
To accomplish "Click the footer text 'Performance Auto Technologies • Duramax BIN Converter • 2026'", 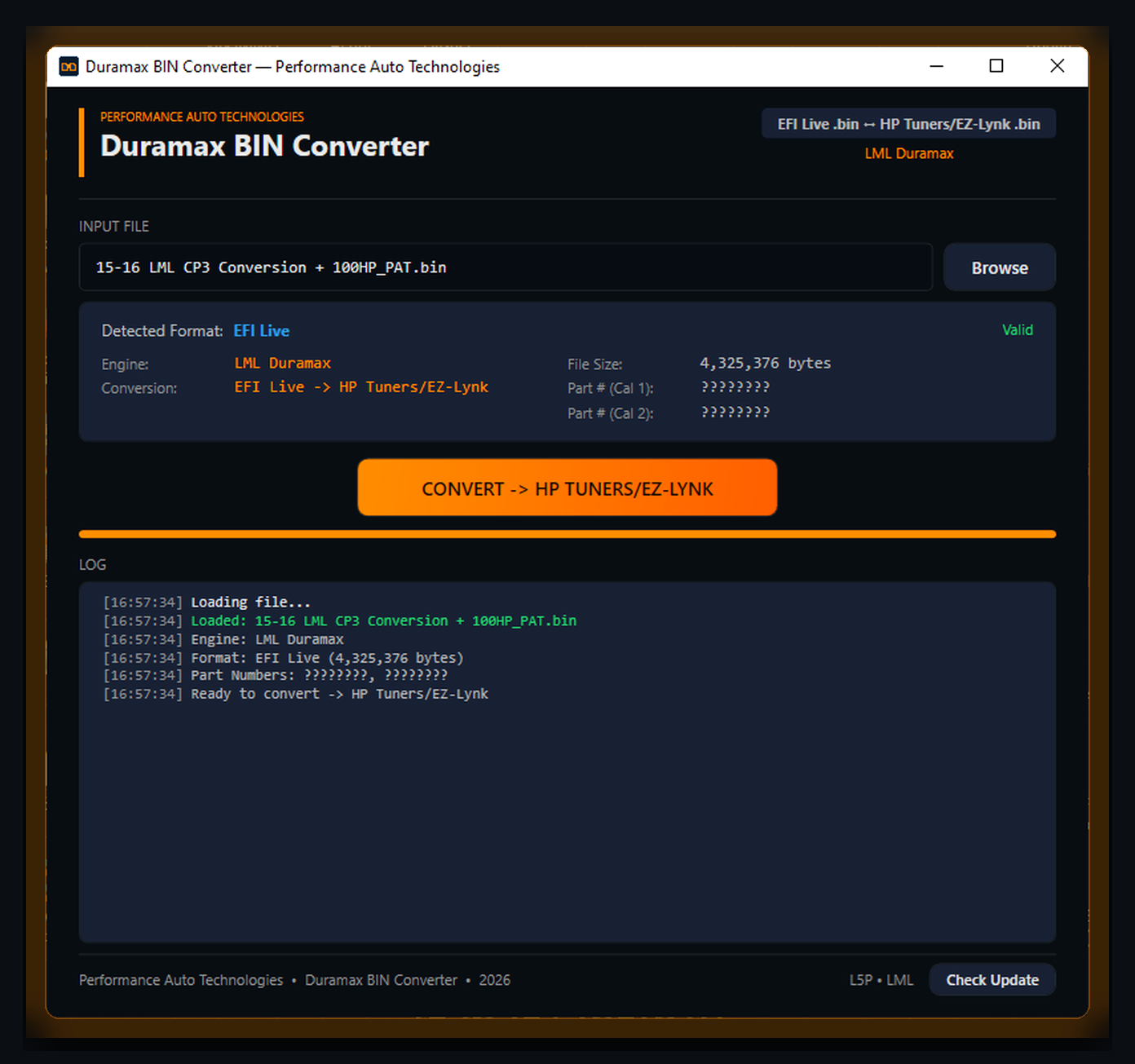I will (x=294, y=980).
